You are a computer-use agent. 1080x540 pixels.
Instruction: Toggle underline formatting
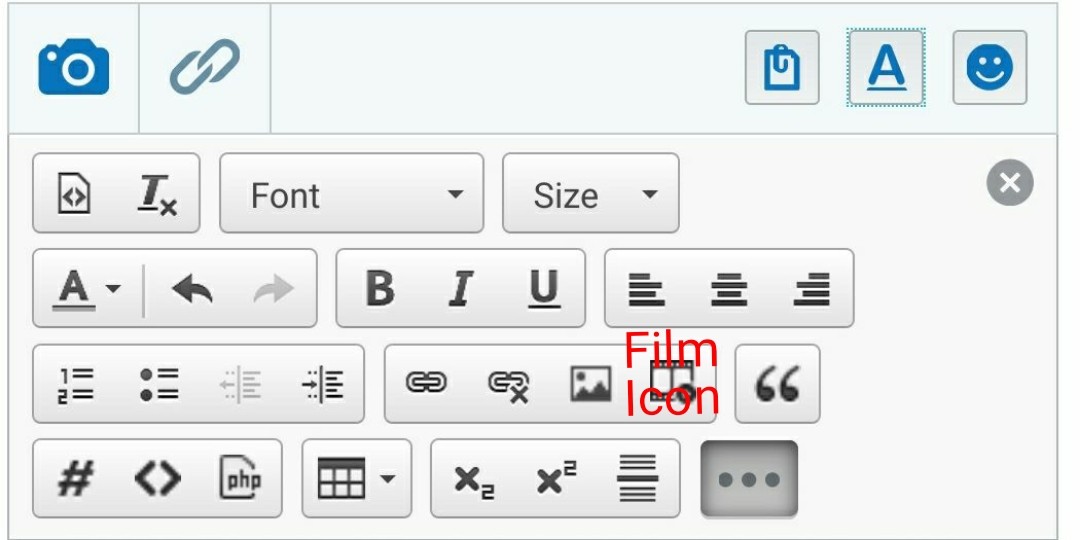click(543, 289)
